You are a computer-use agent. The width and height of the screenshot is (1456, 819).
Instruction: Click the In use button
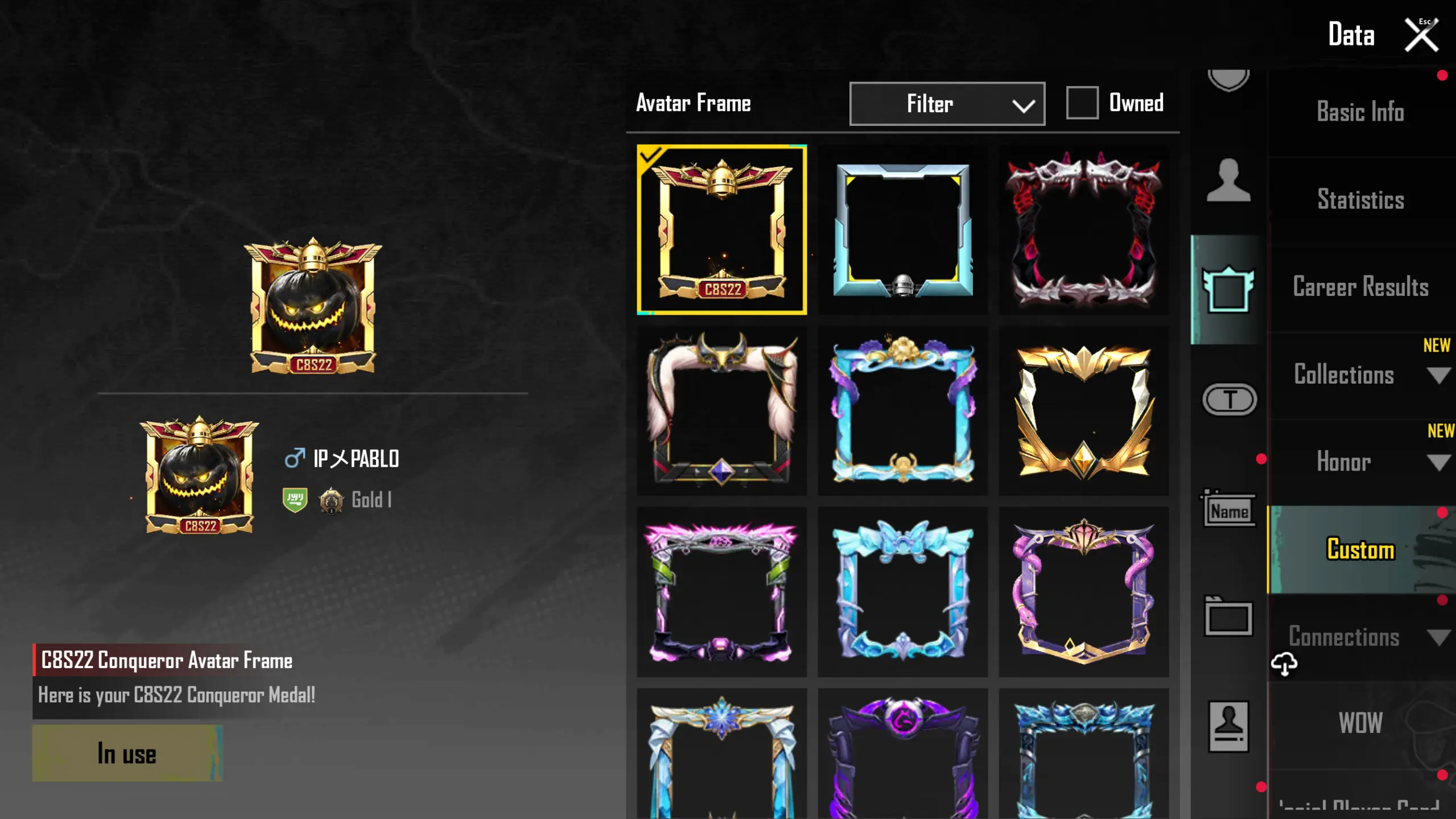pos(127,753)
